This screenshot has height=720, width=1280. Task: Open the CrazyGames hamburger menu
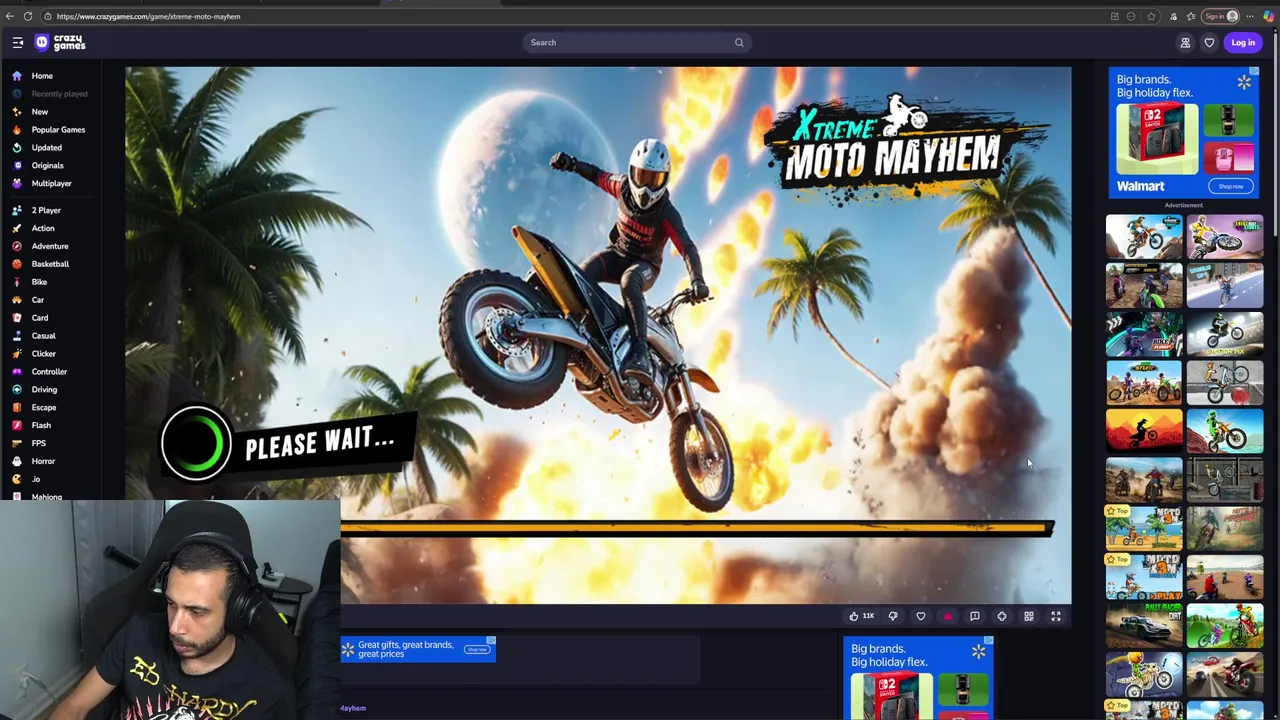point(18,42)
